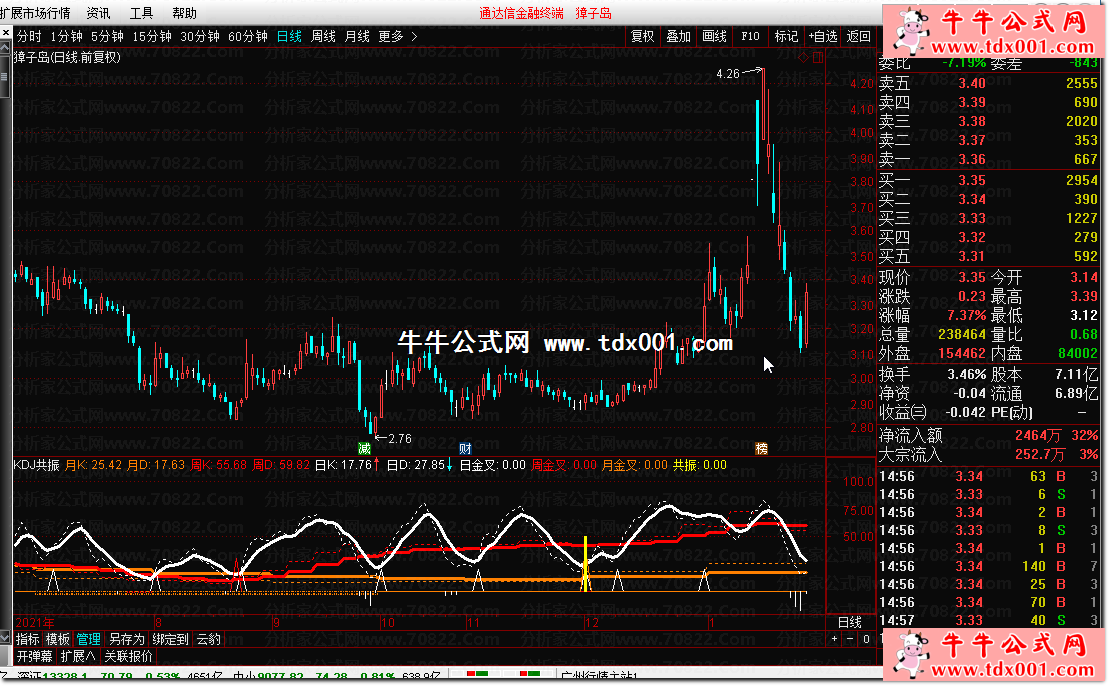
Task: Click the KDJ共振 indicator label
Action: (x=37, y=465)
